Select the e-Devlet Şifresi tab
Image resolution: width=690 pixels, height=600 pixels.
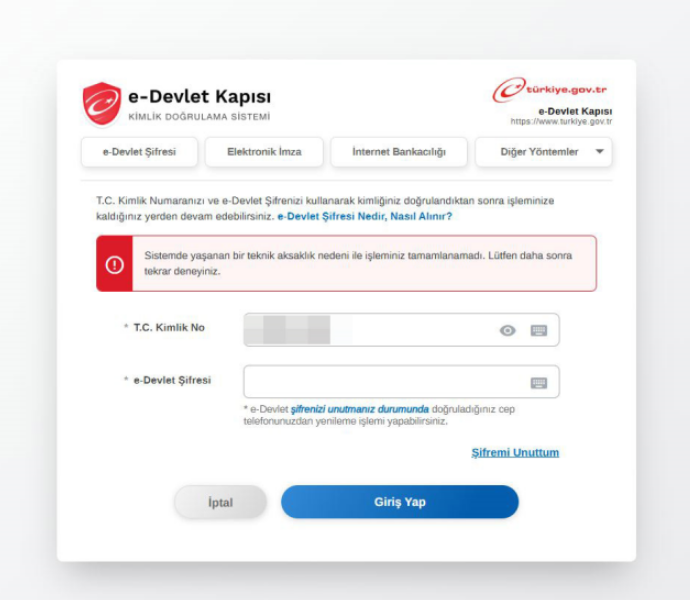[x=139, y=152]
